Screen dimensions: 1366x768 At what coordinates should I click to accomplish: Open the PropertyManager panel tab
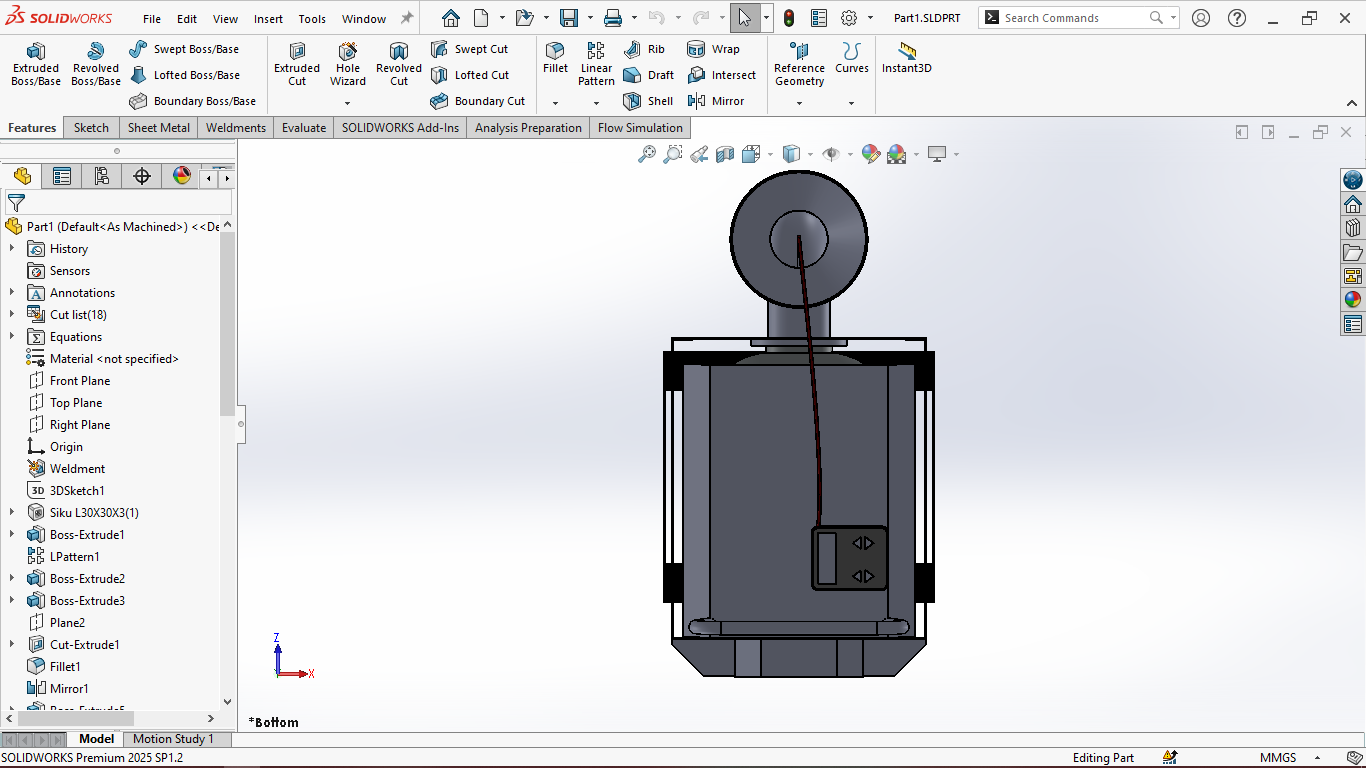coord(62,177)
